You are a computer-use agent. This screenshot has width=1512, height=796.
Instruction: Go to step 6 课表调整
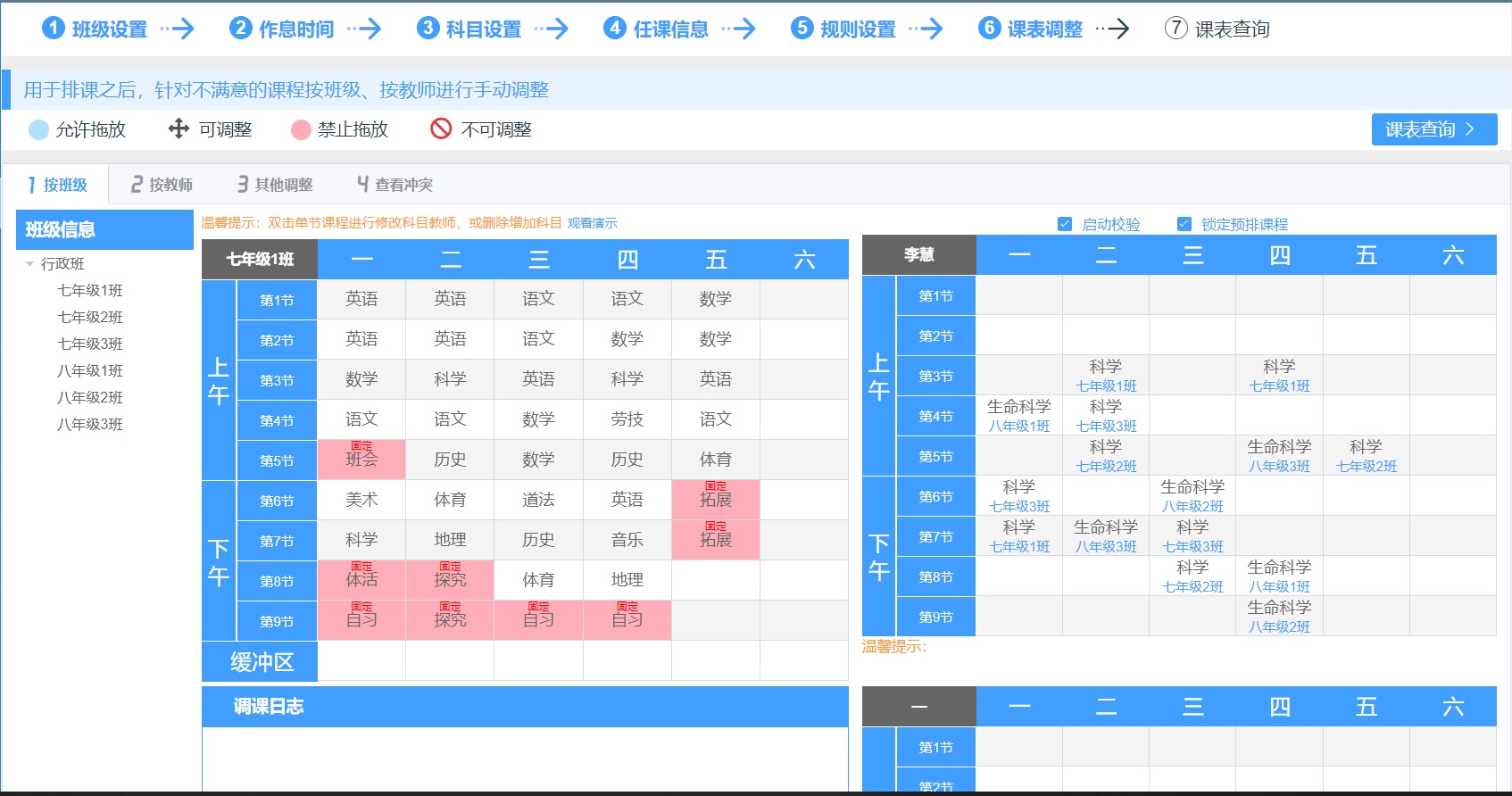(x=1031, y=29)
